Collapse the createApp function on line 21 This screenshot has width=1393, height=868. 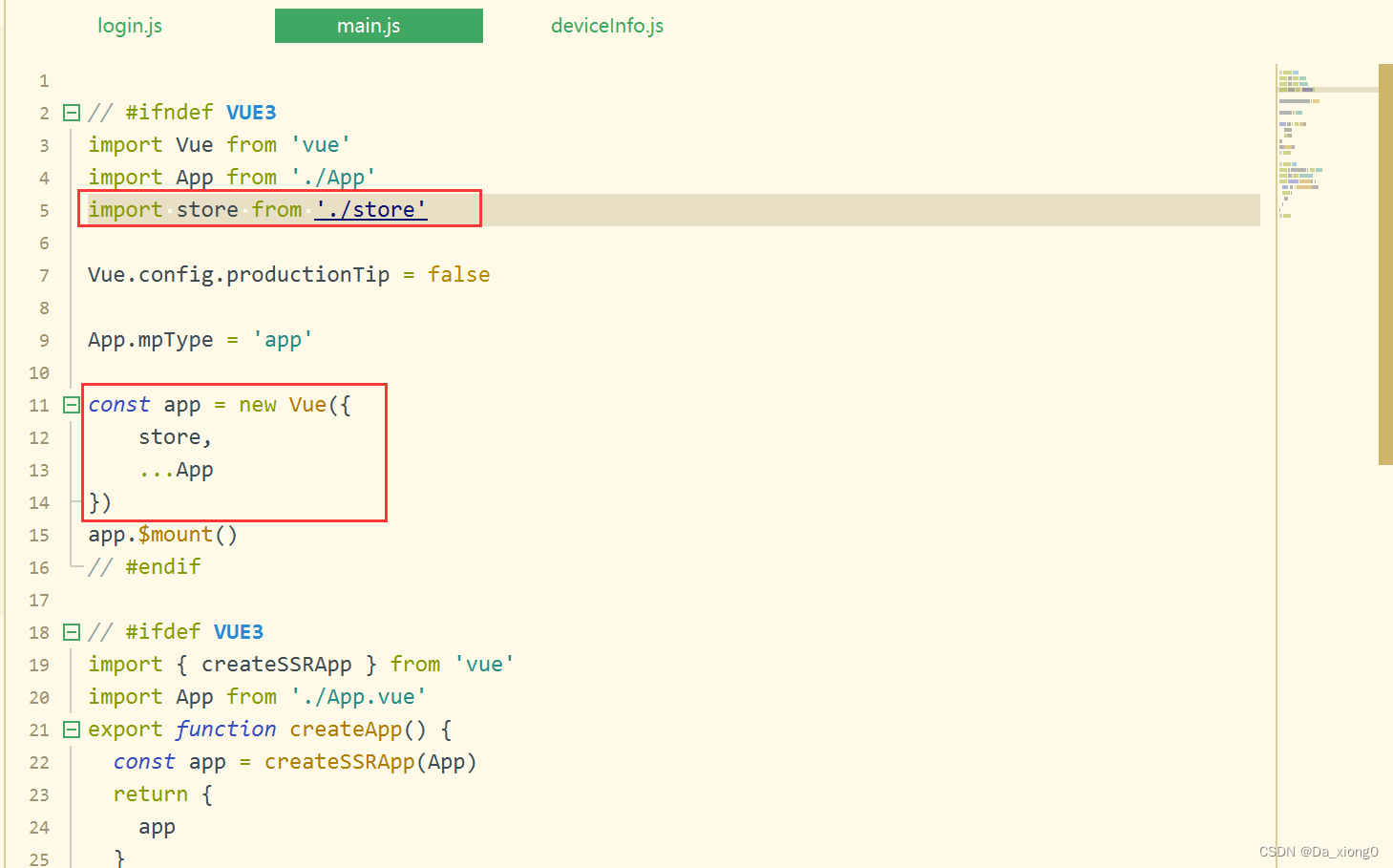[71, 730]
